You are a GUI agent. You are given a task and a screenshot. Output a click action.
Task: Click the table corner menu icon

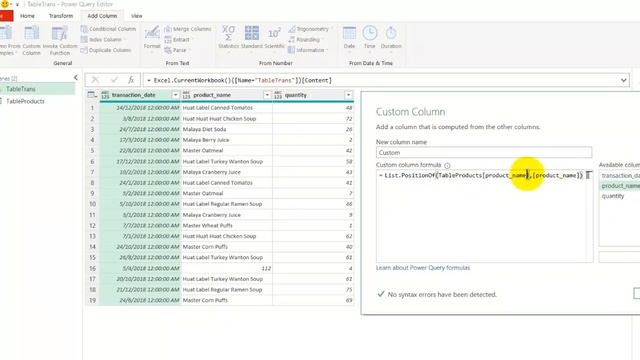(x=92, y=95)
